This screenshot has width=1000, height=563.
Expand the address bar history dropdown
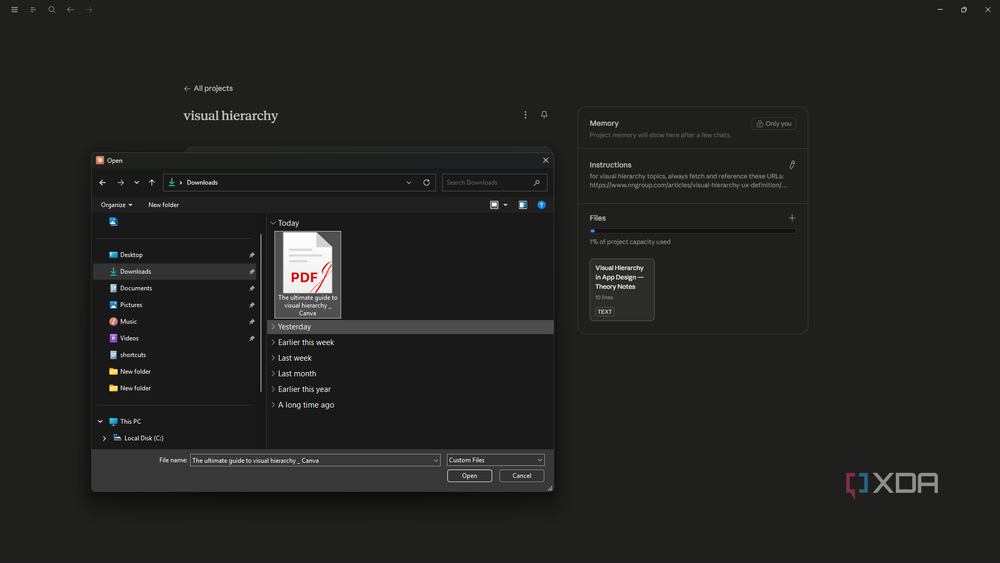tap(409, 182)
